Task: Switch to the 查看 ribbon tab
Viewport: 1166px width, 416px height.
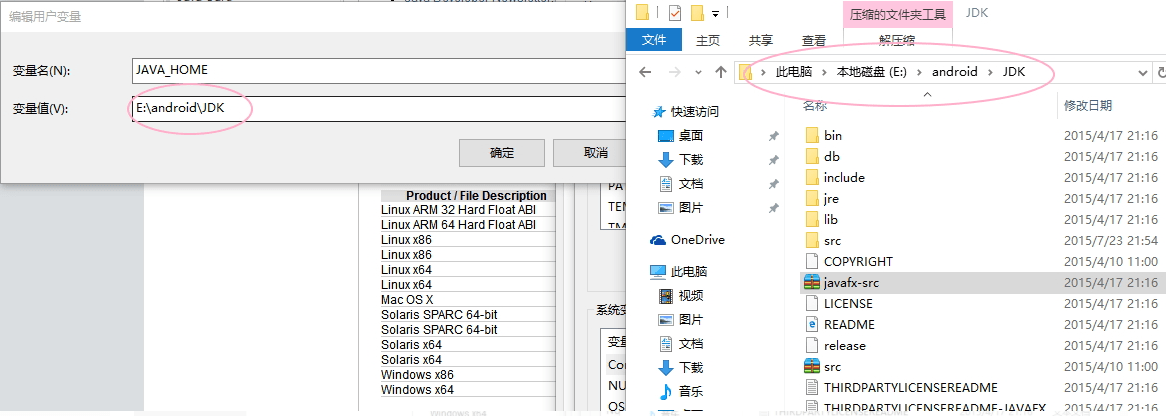Action: (814, 40)
